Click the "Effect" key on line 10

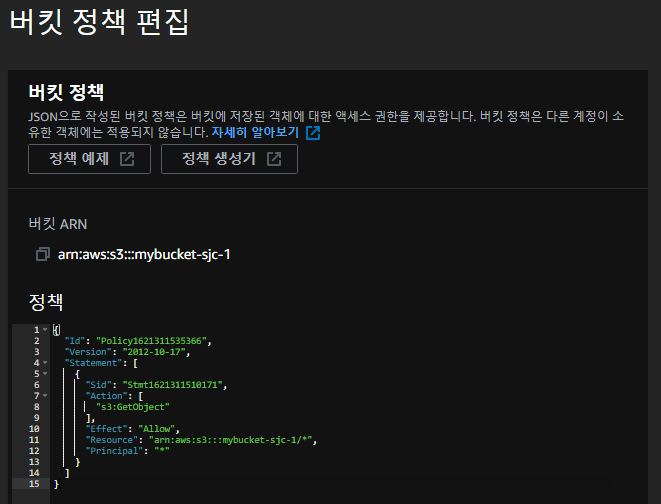pyautogui.click(x=106, y=429)
